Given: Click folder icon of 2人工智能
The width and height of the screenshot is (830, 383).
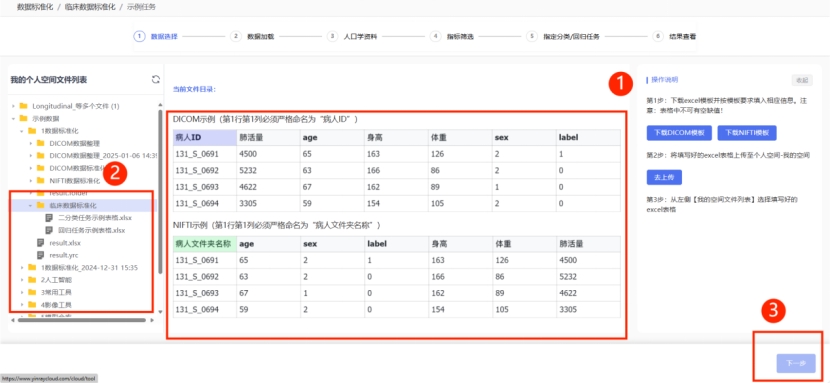Looking at the screenshot, I should point(31,280).
